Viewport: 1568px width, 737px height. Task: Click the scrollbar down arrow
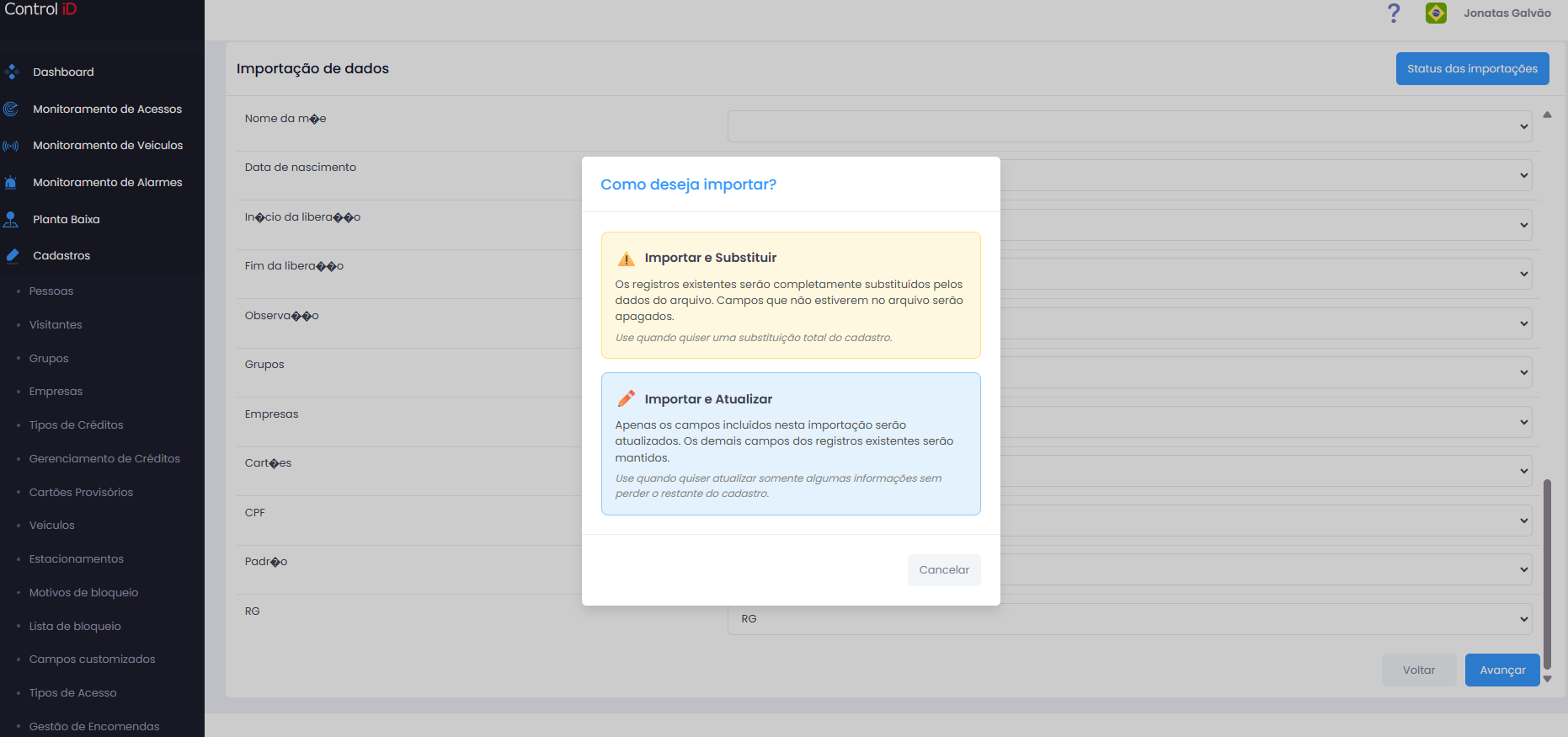click(1547, 679)
